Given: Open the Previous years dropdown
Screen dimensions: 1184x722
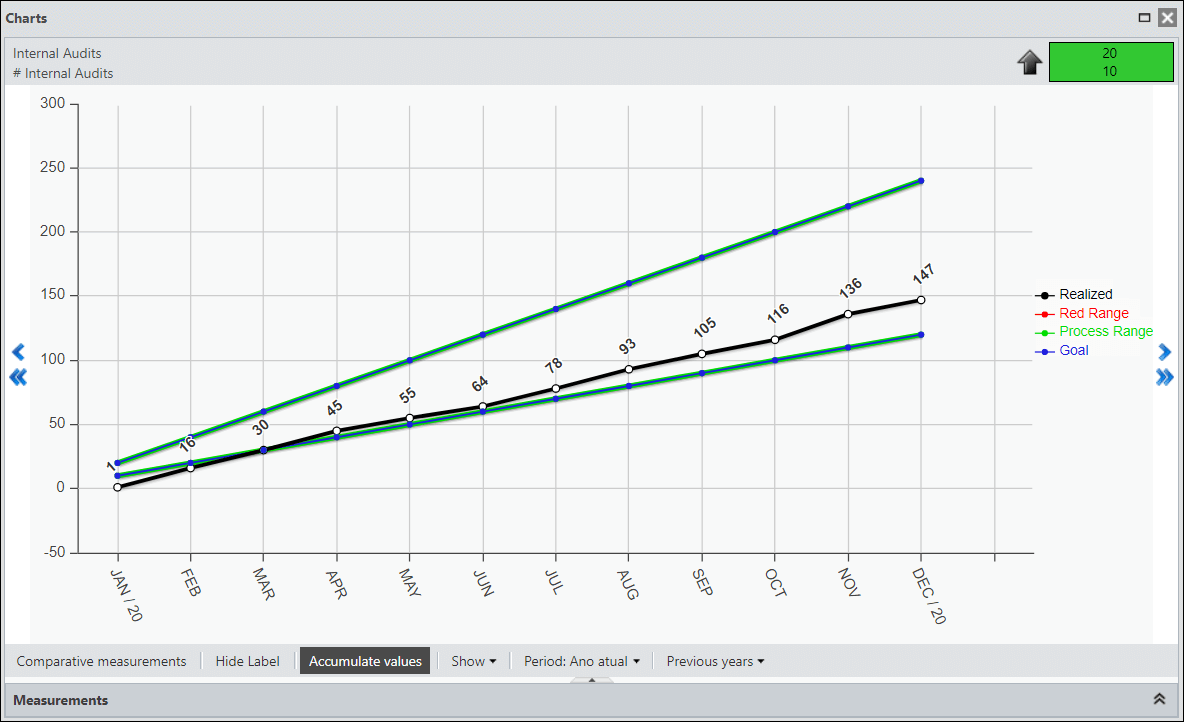Looking at the screenshot, I should coord(715,661).
